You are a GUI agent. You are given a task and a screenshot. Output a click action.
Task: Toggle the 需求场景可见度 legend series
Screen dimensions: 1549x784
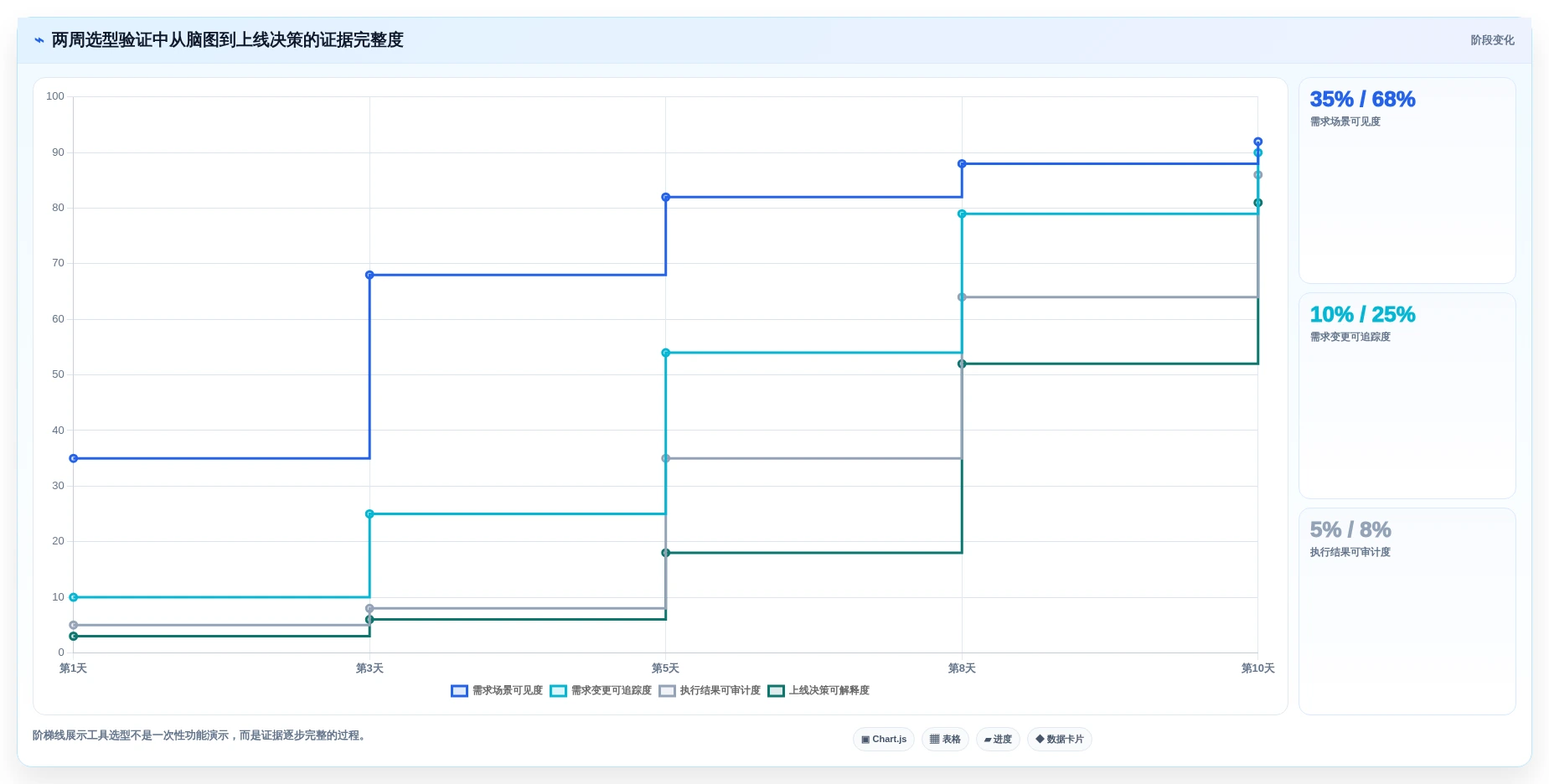point(497,691)
